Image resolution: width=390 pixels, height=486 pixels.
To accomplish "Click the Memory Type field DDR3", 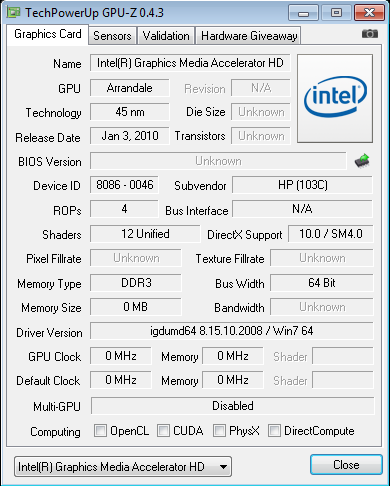I will [136, 283].
